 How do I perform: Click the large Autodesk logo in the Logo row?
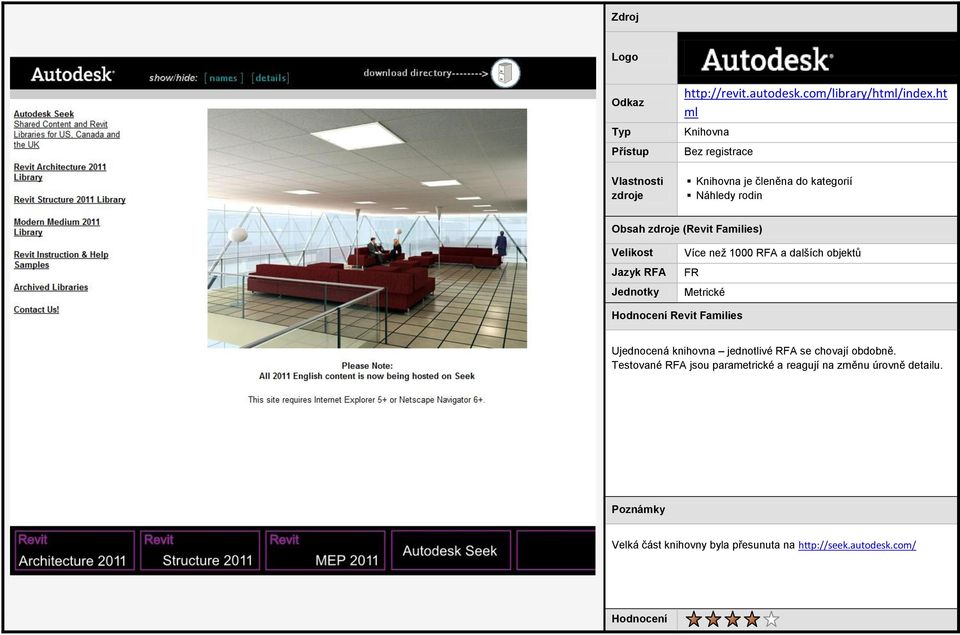[767, 59]
